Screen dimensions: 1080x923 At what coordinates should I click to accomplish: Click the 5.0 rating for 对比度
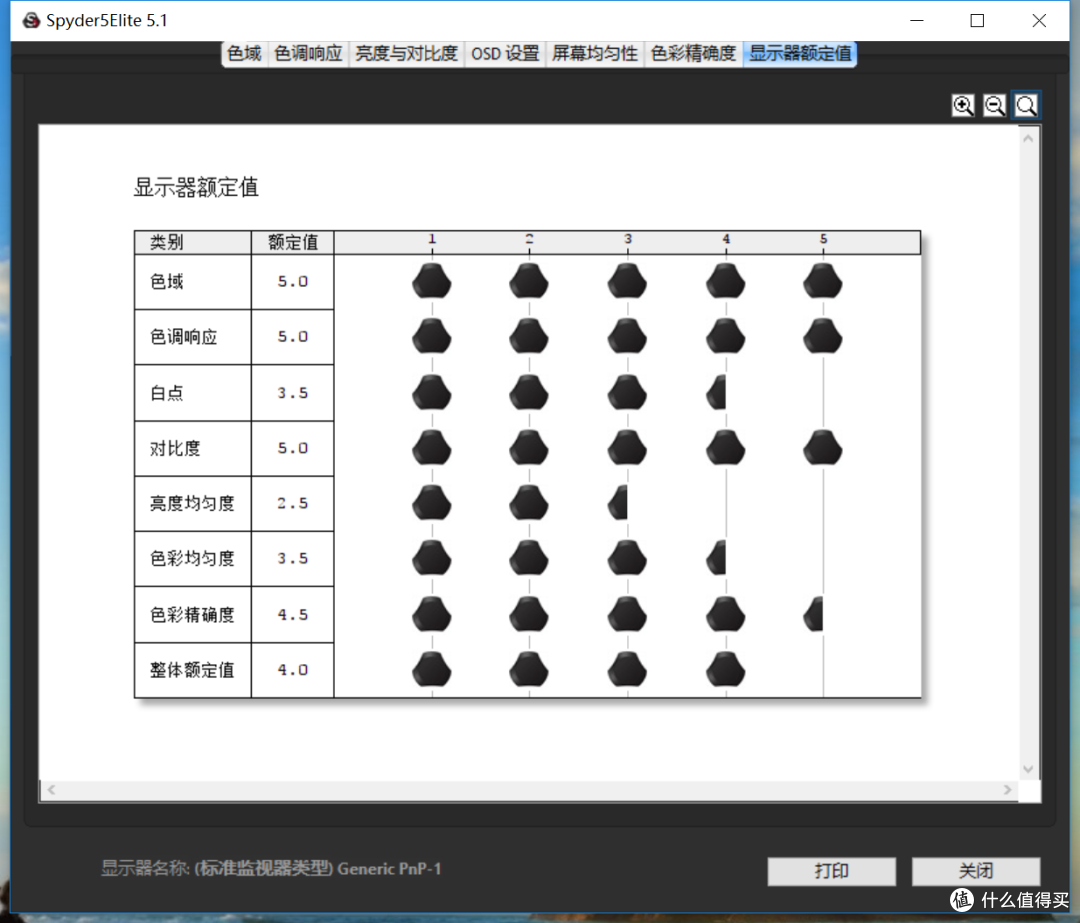click(x=293, y=448)
